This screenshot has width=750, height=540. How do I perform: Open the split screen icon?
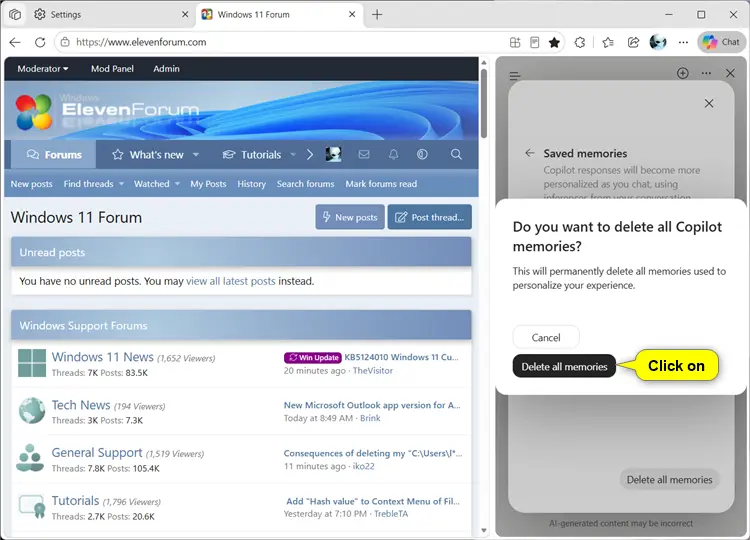coord(515,42)
